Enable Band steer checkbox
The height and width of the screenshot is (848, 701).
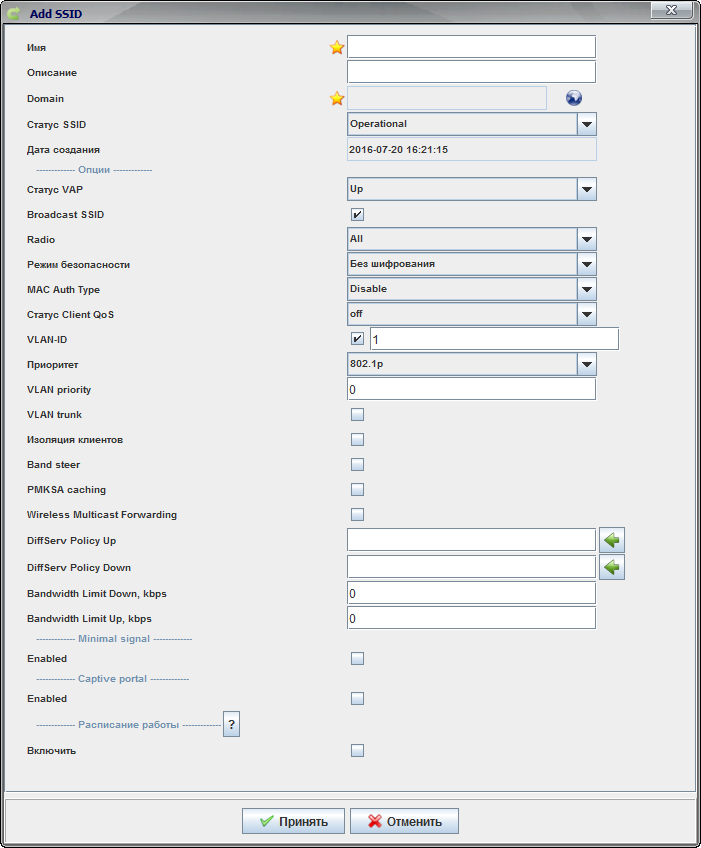coord(357,464)
